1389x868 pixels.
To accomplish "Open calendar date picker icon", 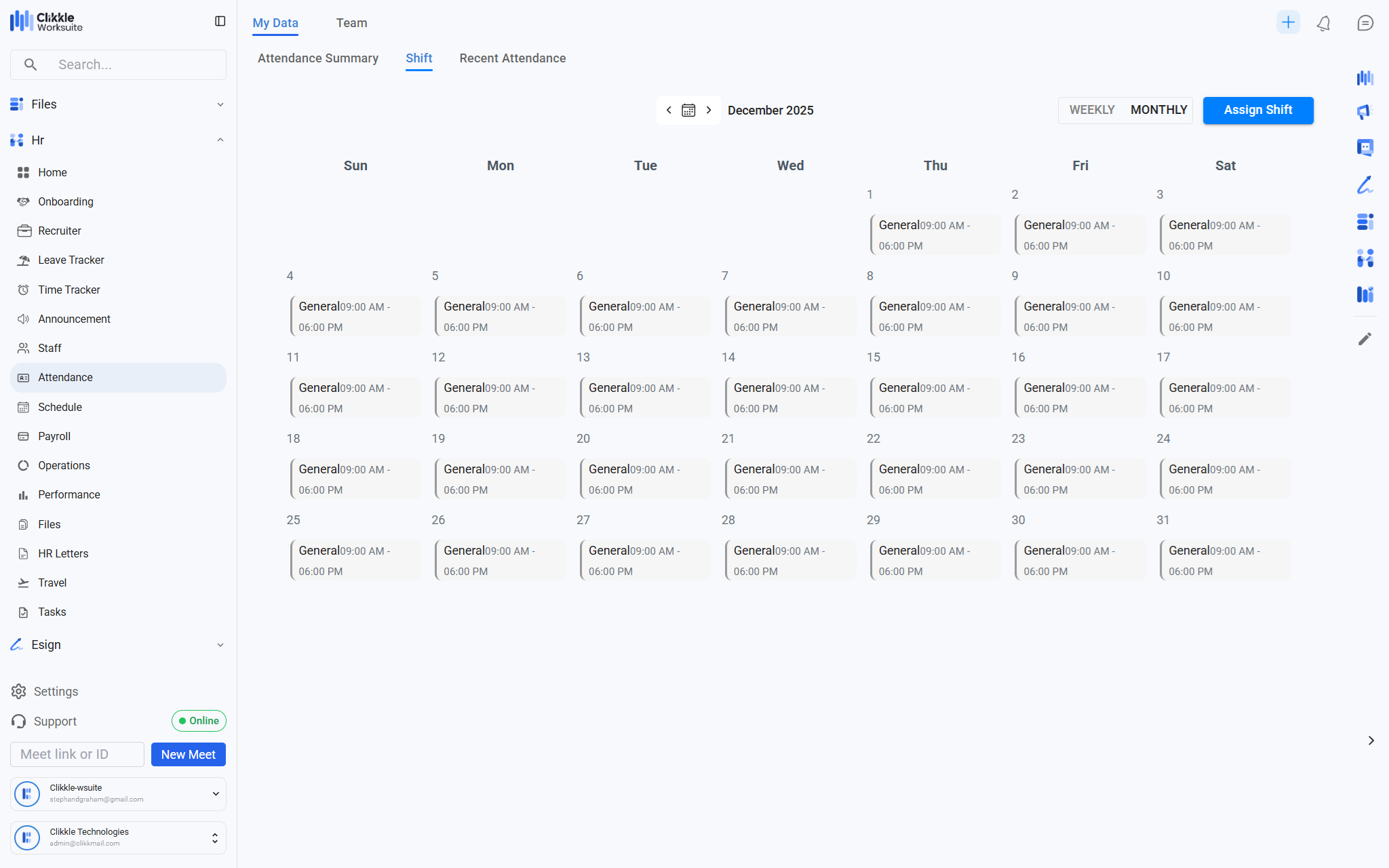I will 688,110.
